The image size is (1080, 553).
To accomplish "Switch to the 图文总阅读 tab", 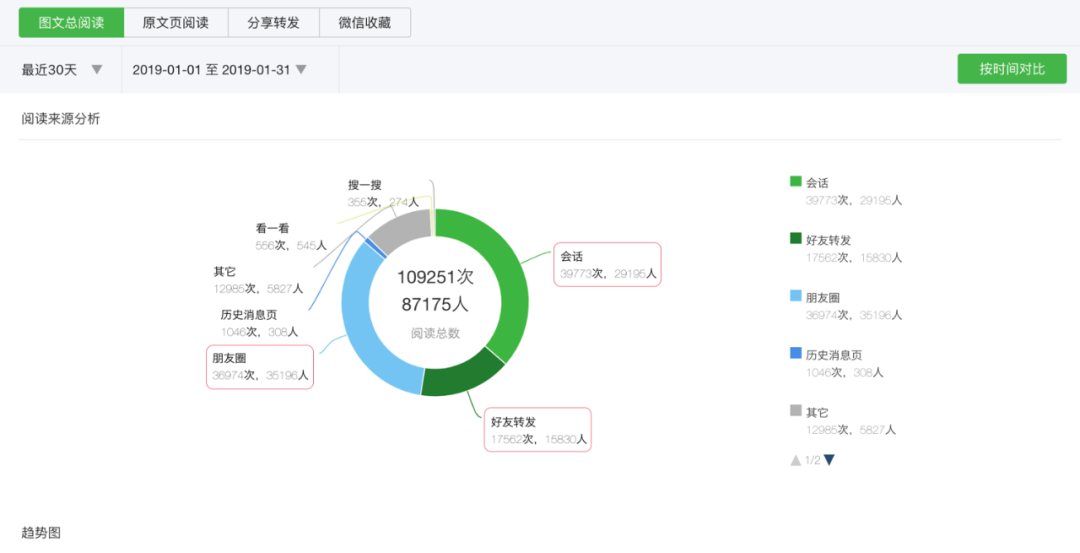I will click(x=71, y=22).
